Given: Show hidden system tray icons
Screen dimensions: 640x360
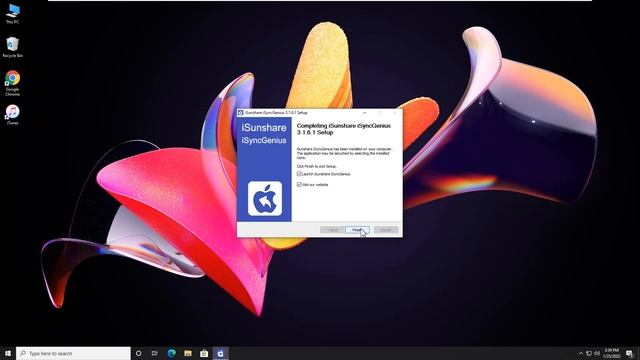Looking at the screenshot, I should pyautogui.click(x=581, y=353).
